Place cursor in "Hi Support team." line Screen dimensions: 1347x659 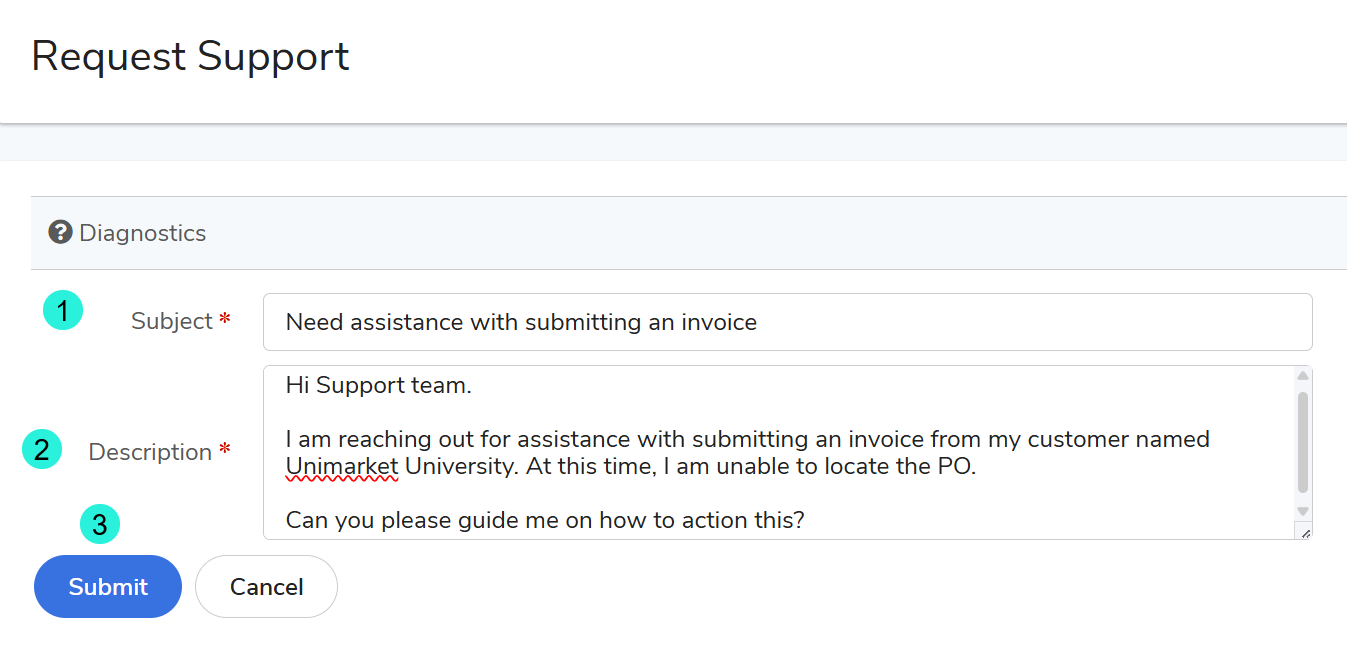tap(378, 385)
